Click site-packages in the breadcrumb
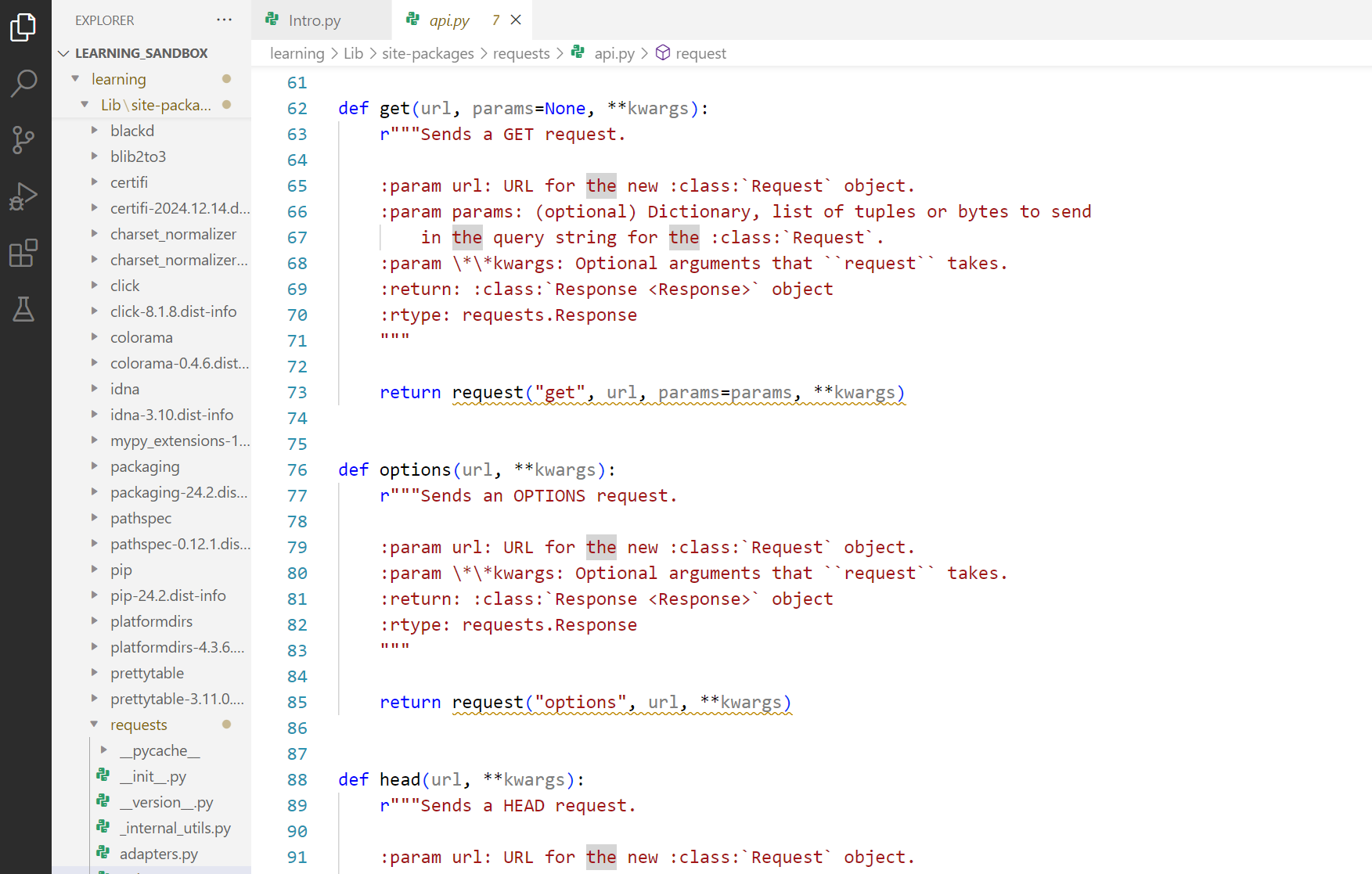1372x874 pixels. [427, 53]
